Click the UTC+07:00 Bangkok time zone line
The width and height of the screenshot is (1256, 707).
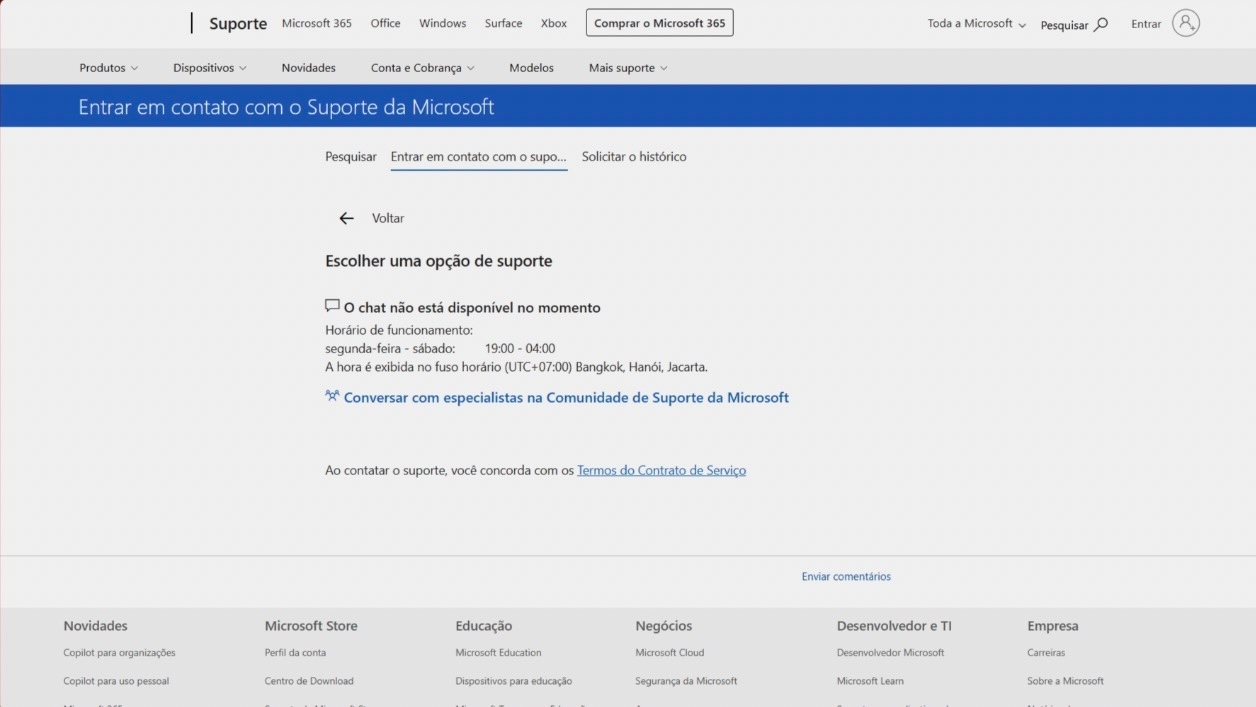click(x=516, y=367)
